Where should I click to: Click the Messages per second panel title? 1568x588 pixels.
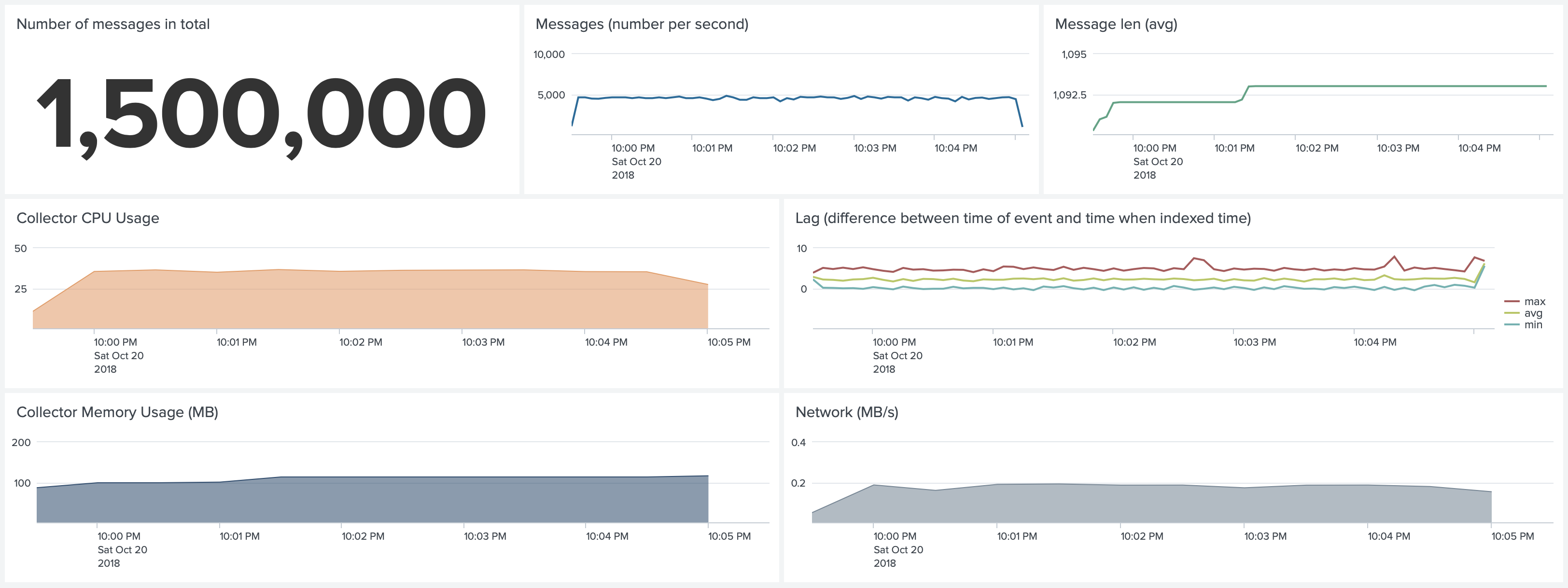click(x=642, y=24)
